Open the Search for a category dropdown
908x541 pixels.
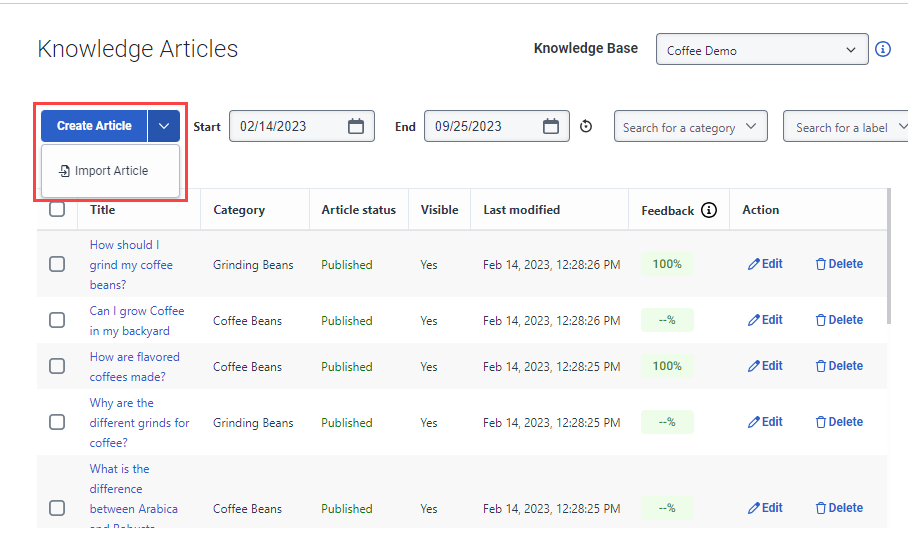(690, 126)
